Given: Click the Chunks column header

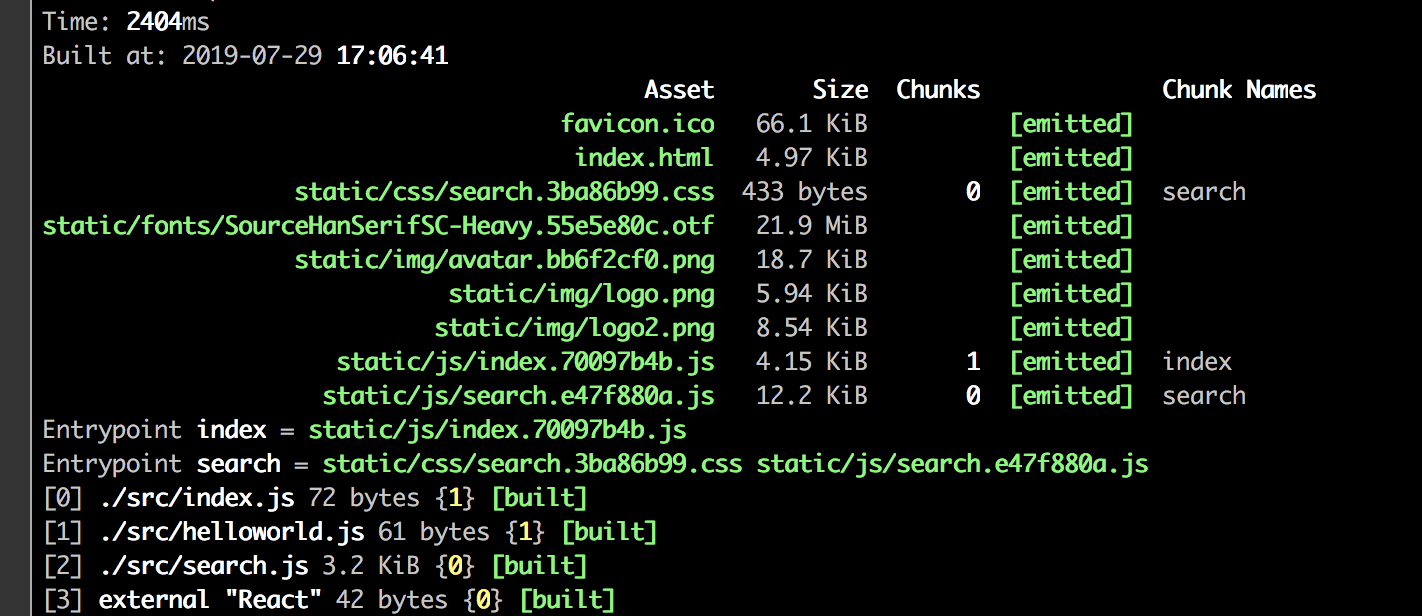Looking at the screenshot, I should coord(938,90).
